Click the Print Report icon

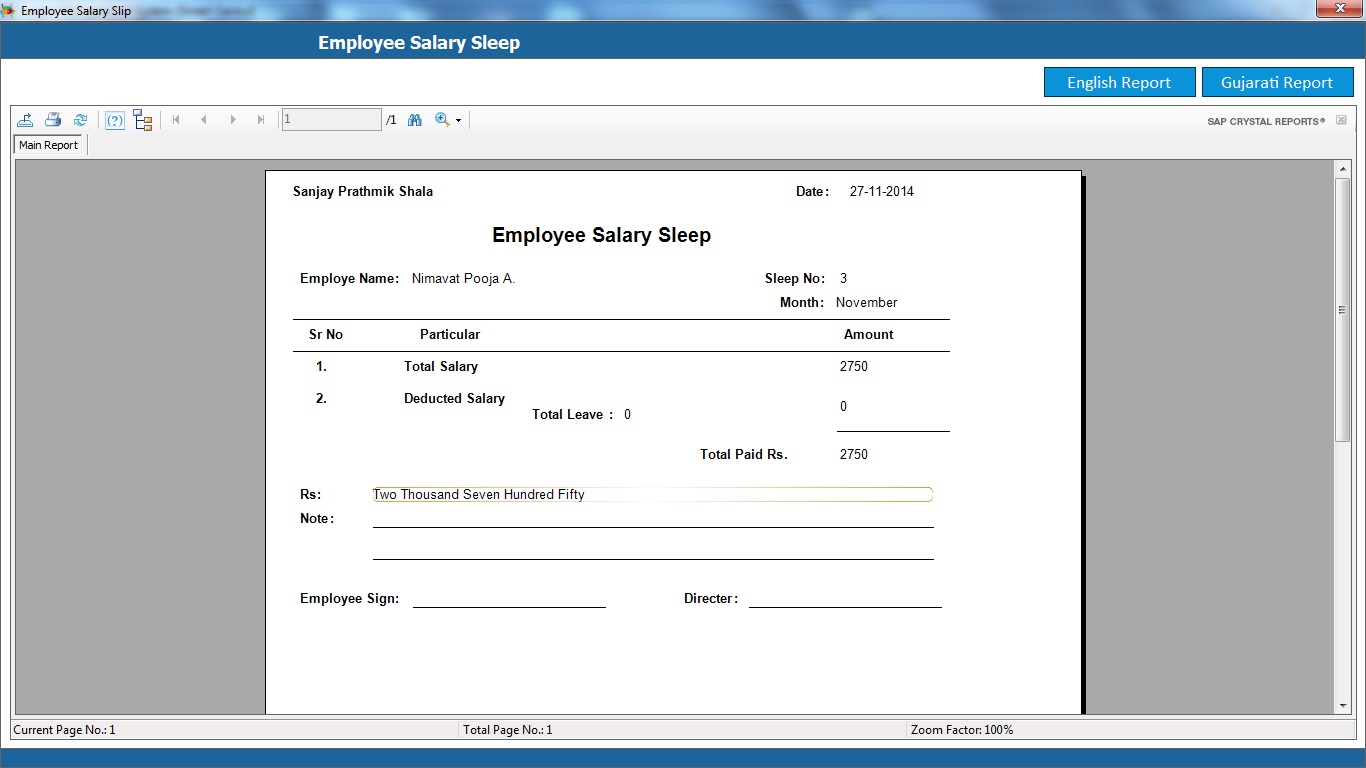coord(53,120)
